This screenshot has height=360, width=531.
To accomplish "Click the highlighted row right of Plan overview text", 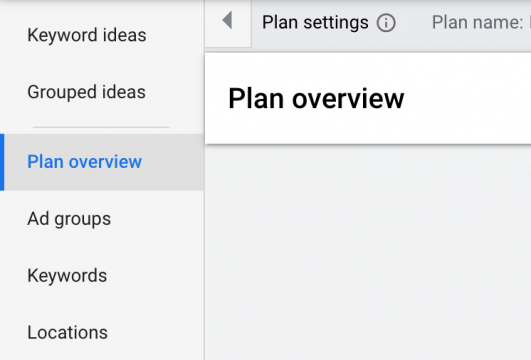I will [173, 162].
